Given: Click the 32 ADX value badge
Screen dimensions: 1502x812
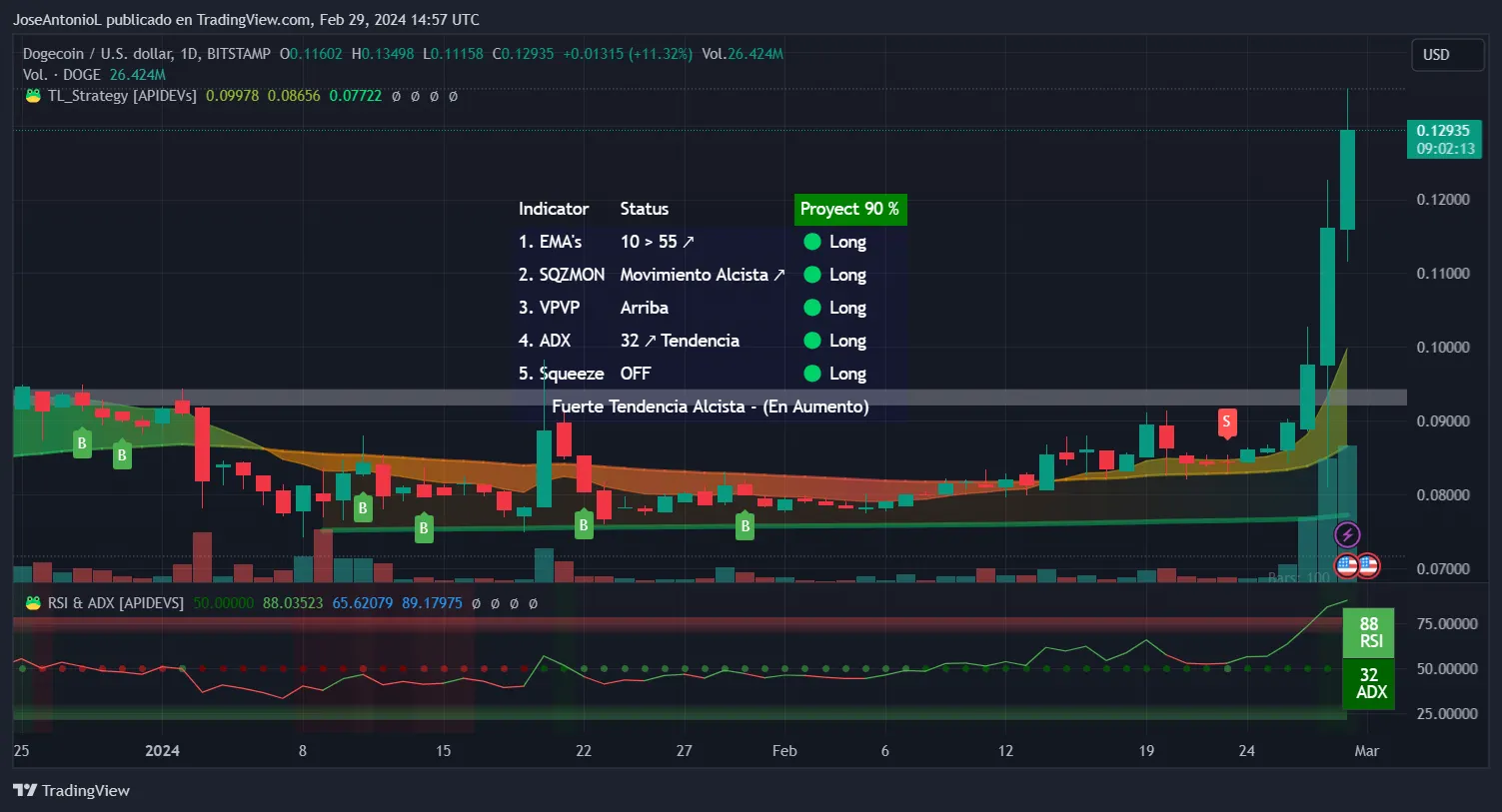Looking at the screenshot, I should tap(1368, 683).
